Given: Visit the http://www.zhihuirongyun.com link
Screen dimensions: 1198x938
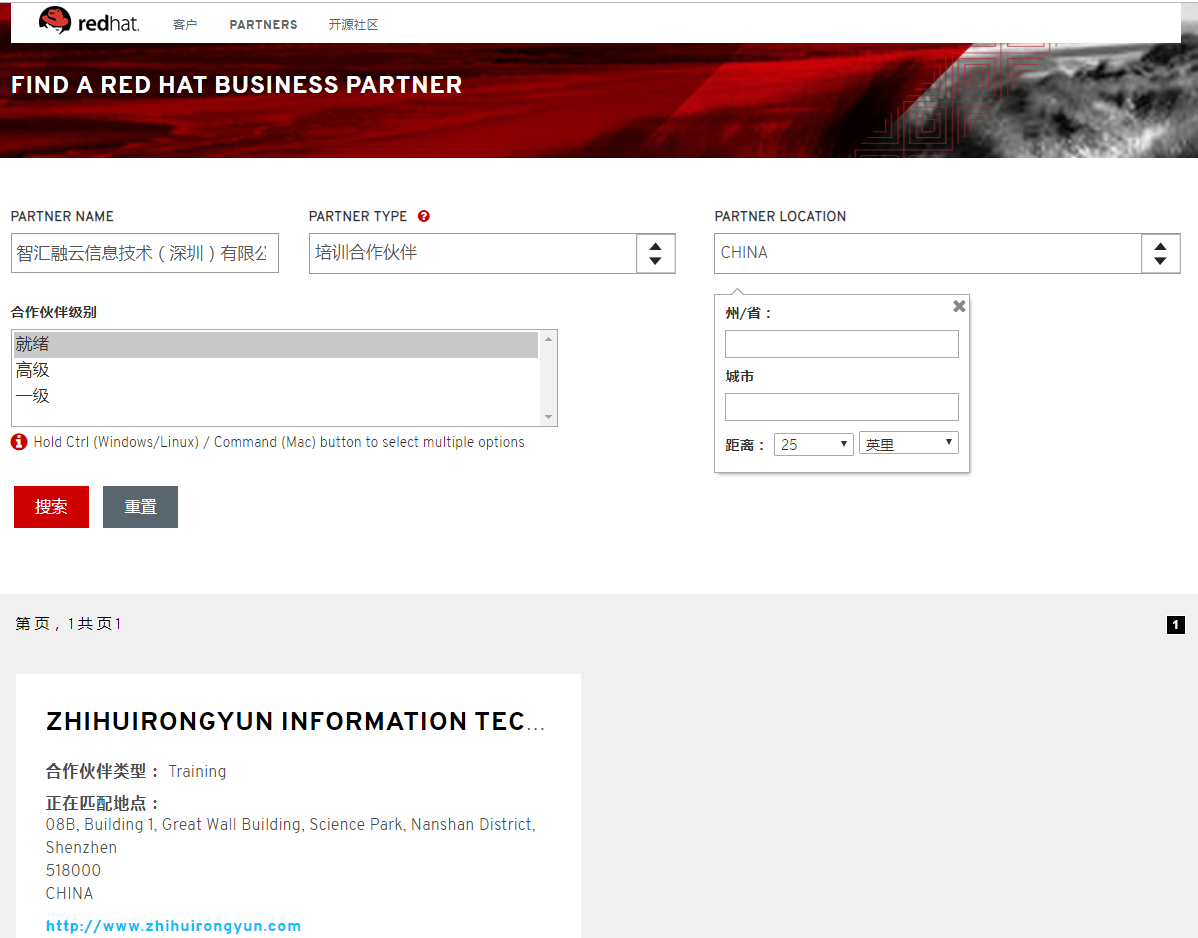Looking at the screenshot, I should (173, 926).
